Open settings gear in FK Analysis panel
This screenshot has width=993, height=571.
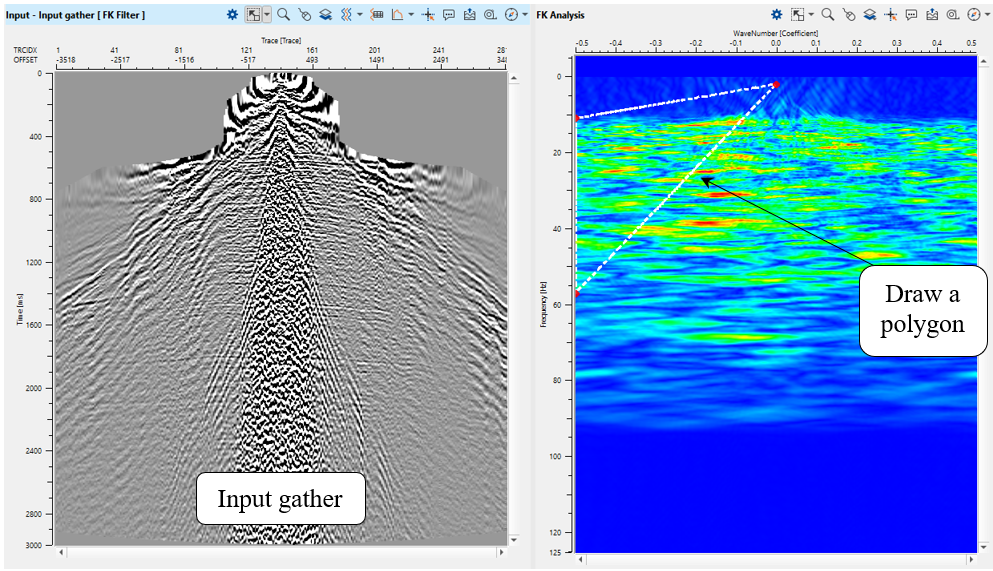point(777,15)
